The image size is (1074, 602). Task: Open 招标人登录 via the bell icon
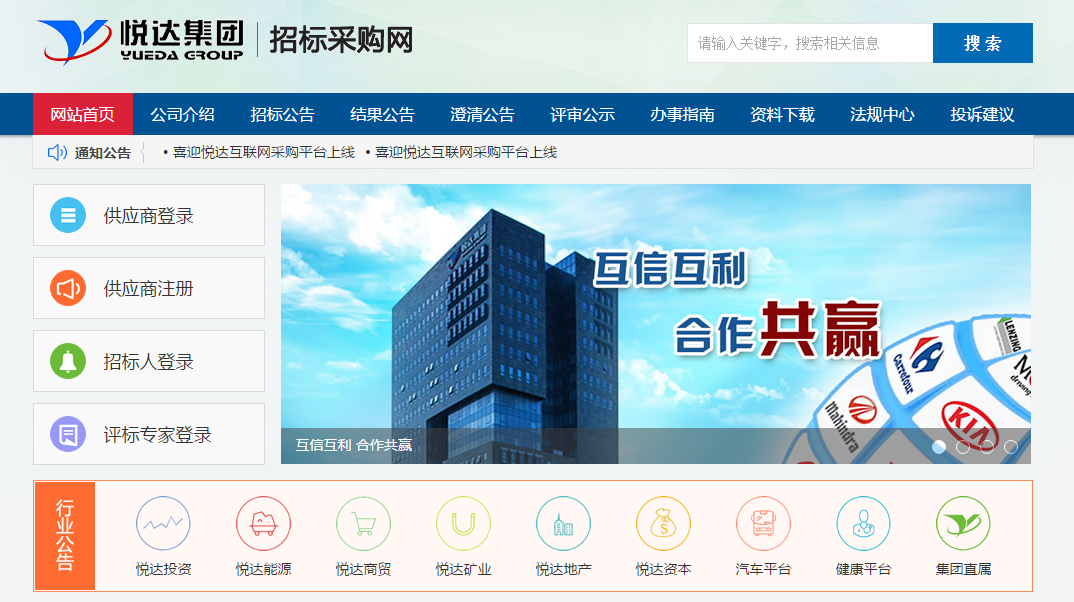pyautogui.click(x=67, y=361)
